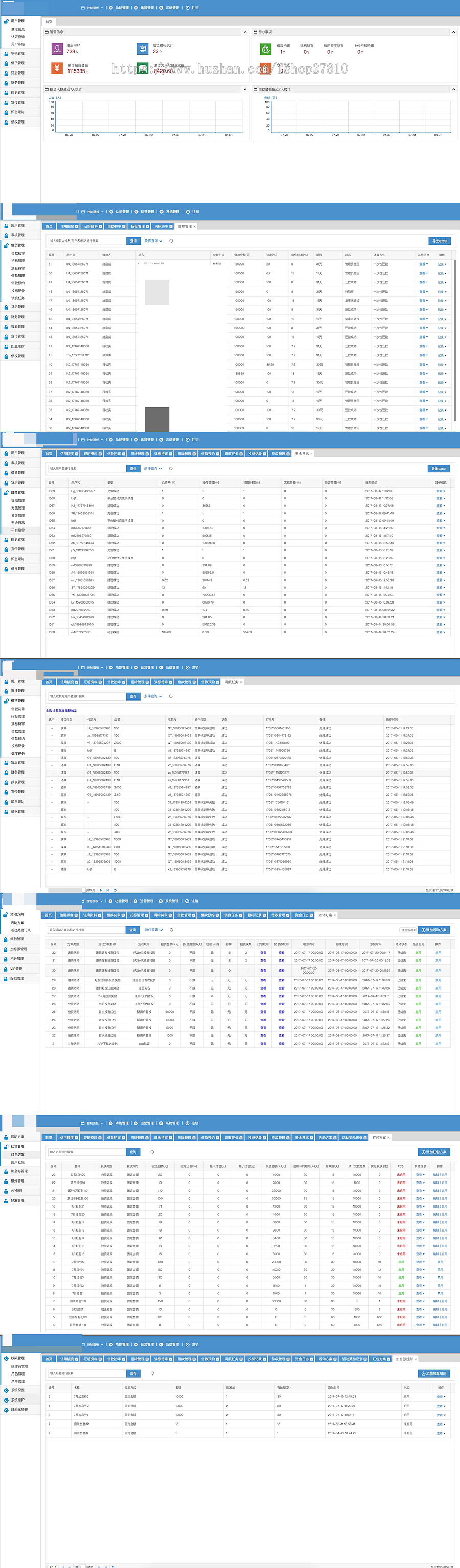Click the 累计投资金额 orange yen icon

click(57, 68)
